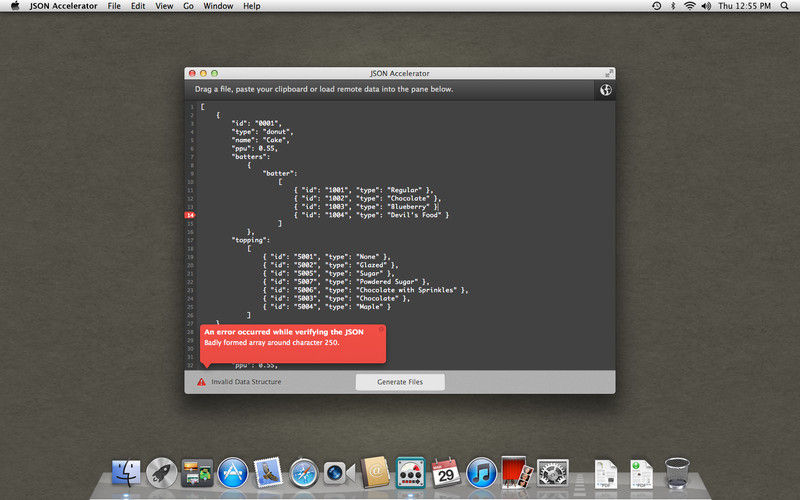Image resolution: width=800 pixels, height=500 pixels.
Task: Click the line containing "Chocolate with Sprinkles"
Action: coord(365,290)
